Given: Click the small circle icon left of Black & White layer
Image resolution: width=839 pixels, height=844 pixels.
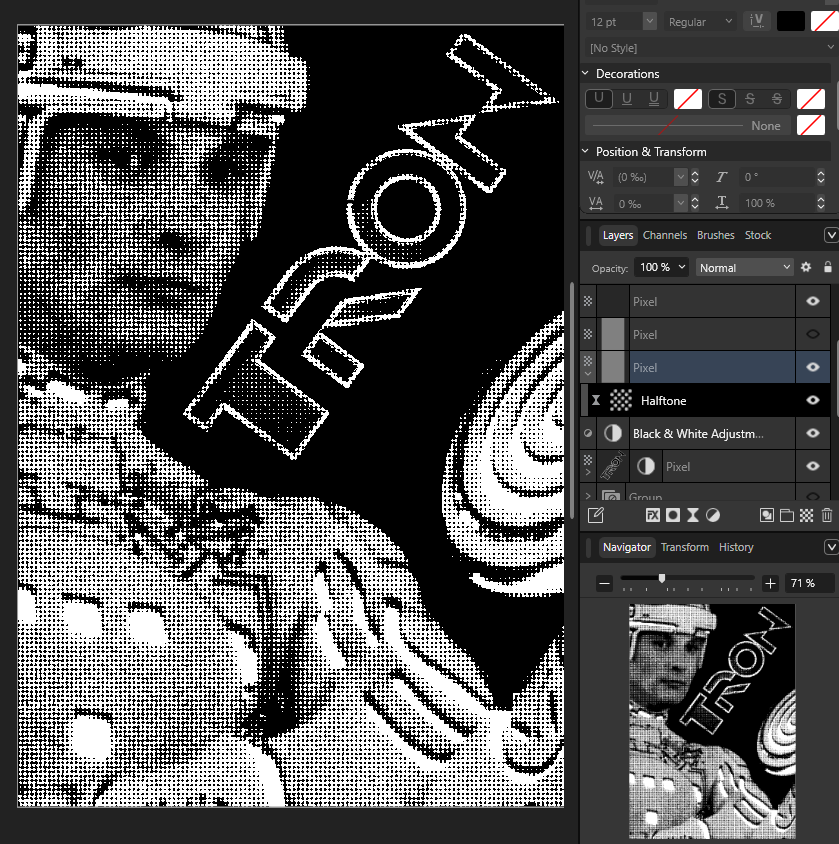Looking at the screenshot, I should click(588, 433).
